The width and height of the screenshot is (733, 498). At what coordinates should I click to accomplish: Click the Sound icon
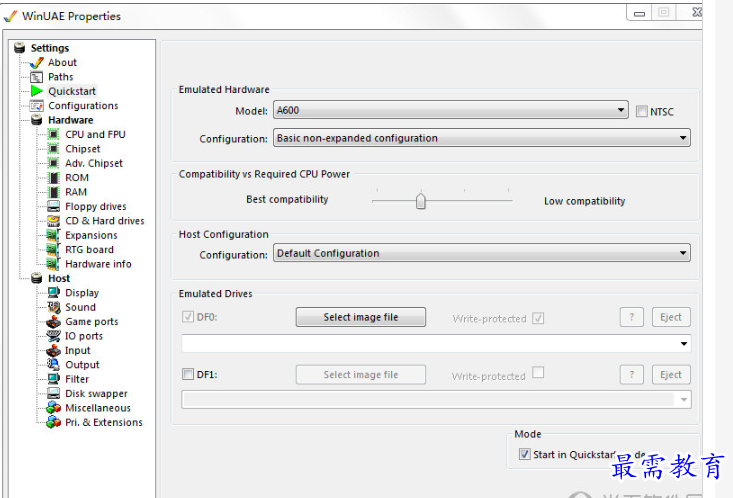[54, 307]
